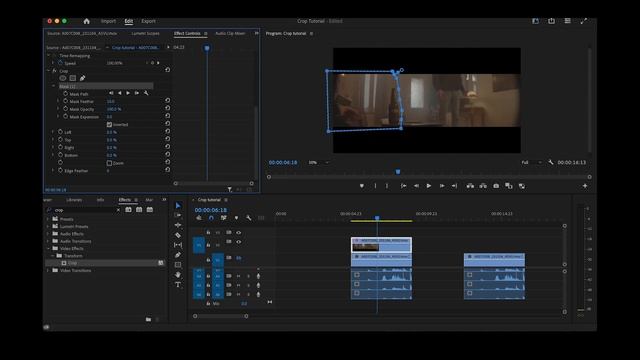Open mask tracking method wrench options
This screenshot has width=640, height=360.
[146, 93]
